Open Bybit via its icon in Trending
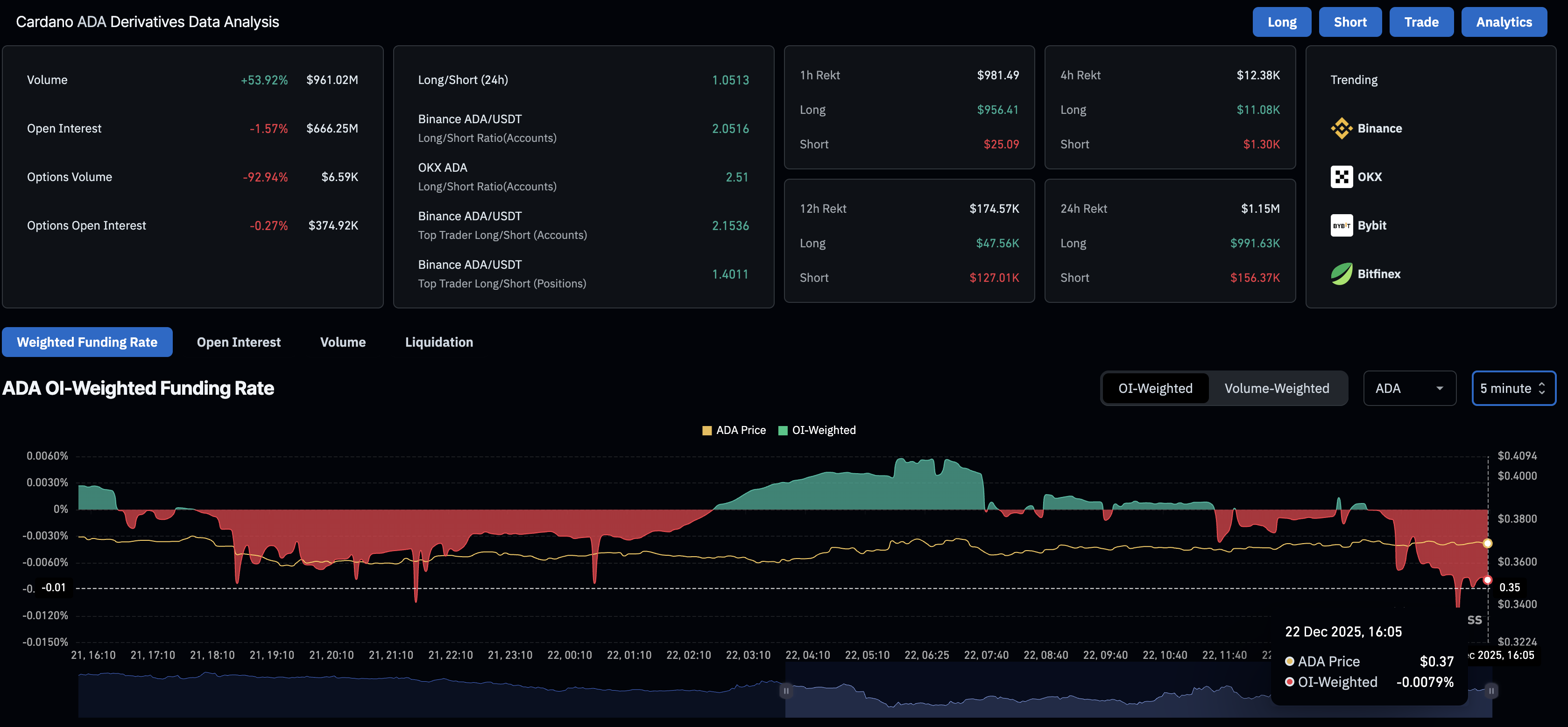The width and height of the screenshot is (1568, 727). [x=1341, y=225]
